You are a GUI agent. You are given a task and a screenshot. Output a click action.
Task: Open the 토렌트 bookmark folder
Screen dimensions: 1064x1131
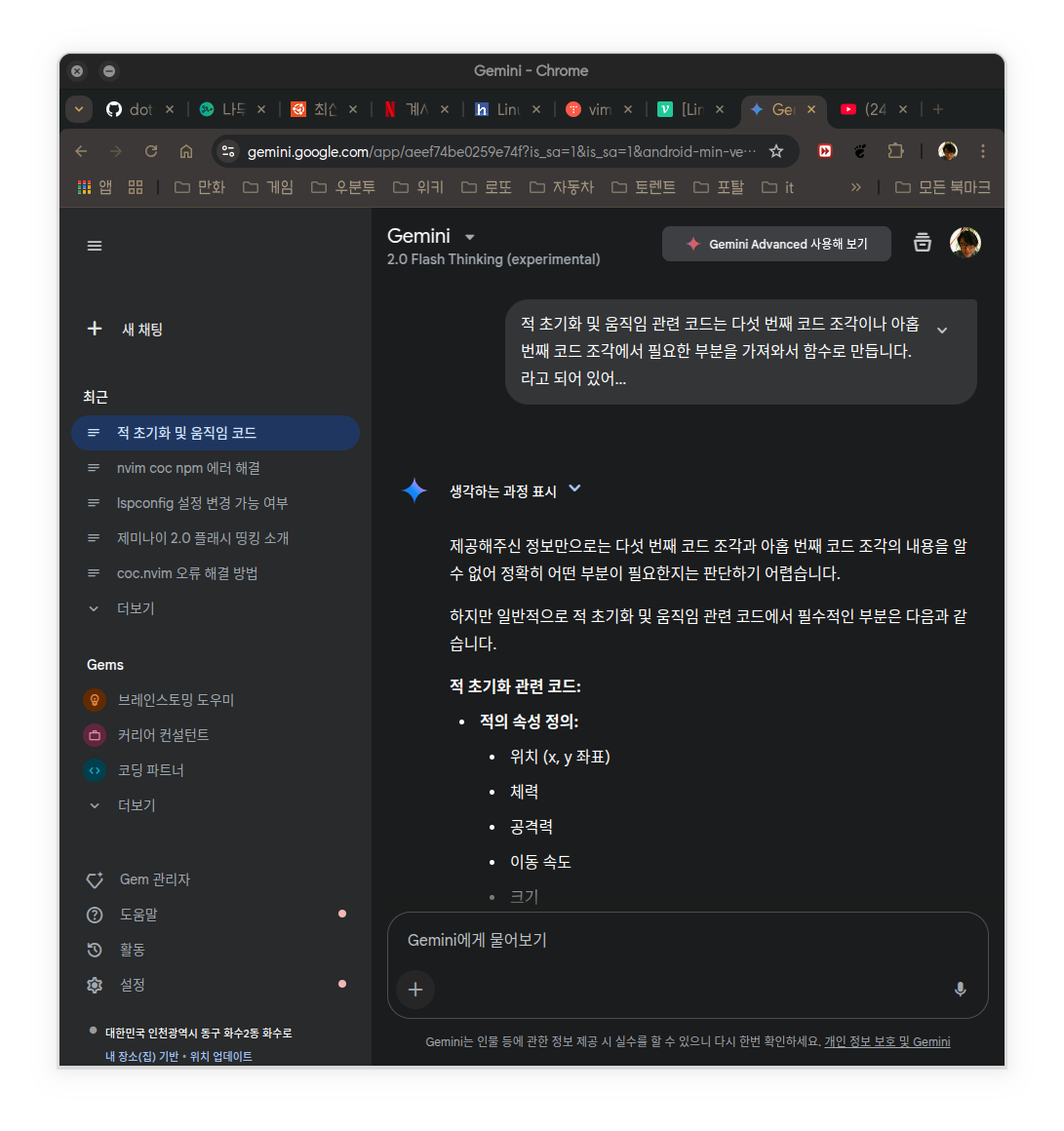point(644,187)
